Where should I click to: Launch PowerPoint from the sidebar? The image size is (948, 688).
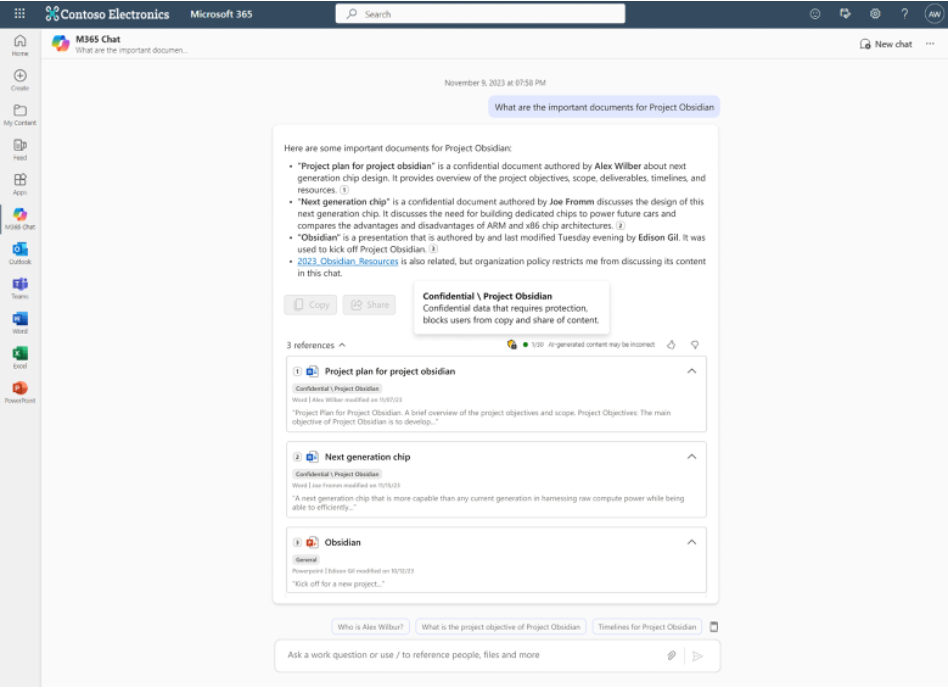(x=20, y=392)
